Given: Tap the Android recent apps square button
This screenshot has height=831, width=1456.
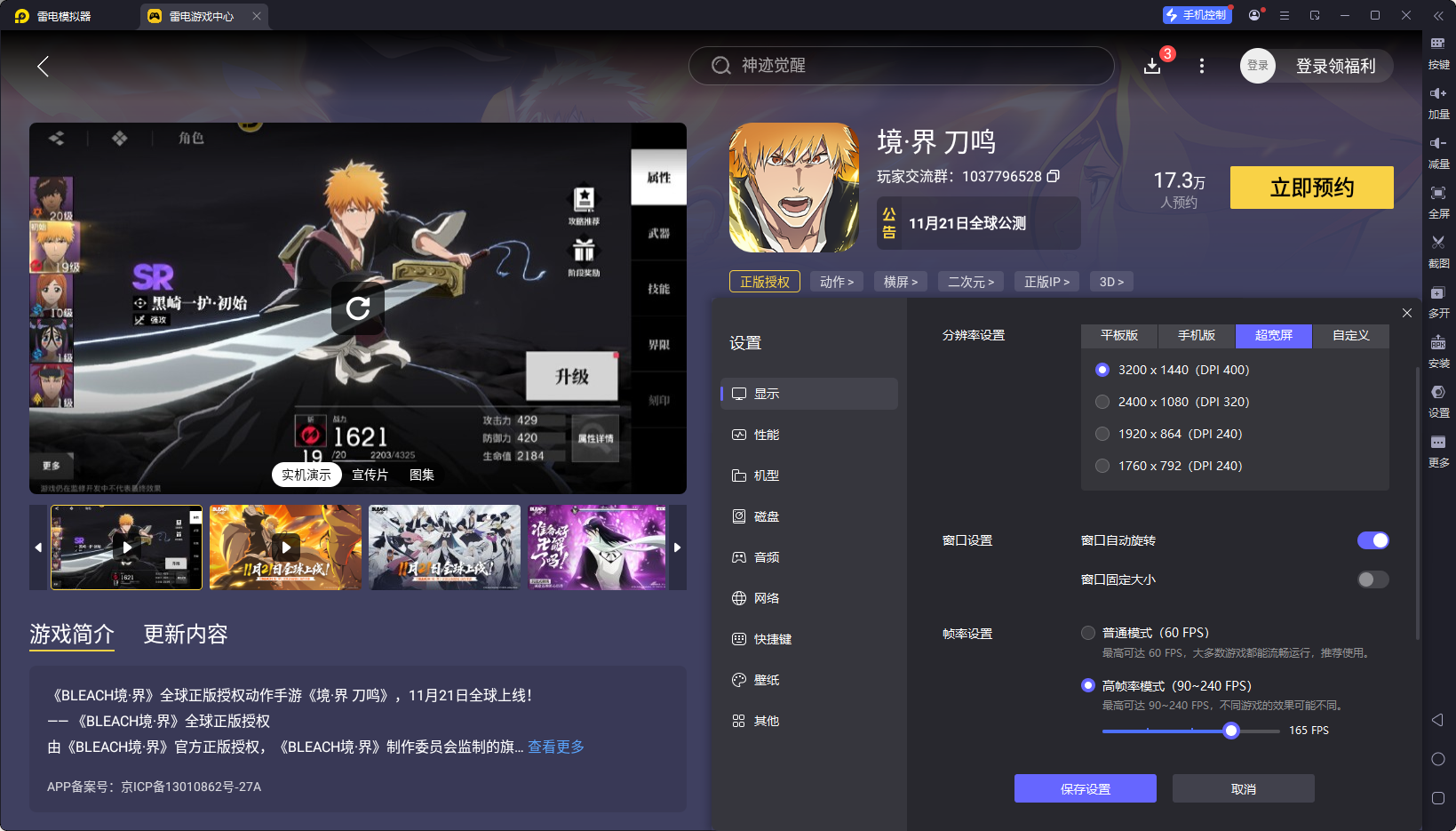Looking at the screenshot, I should click(1438, 798).
